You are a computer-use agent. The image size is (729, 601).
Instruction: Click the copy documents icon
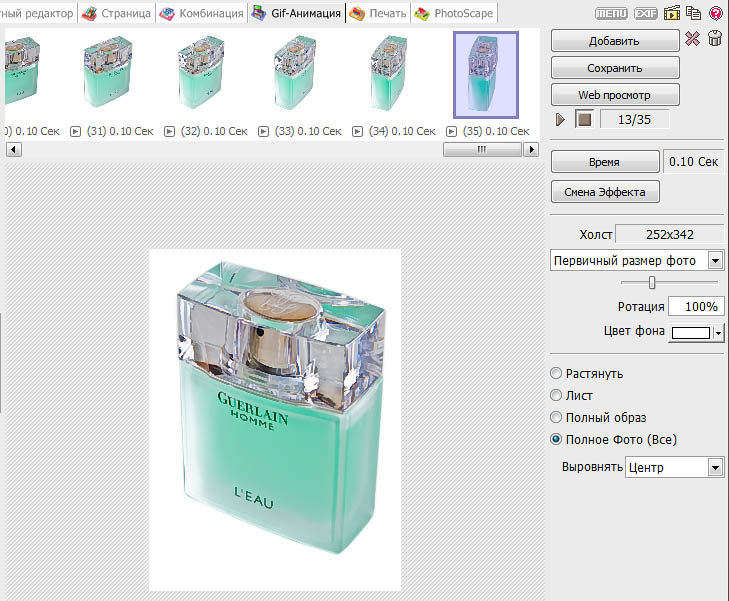694,13
